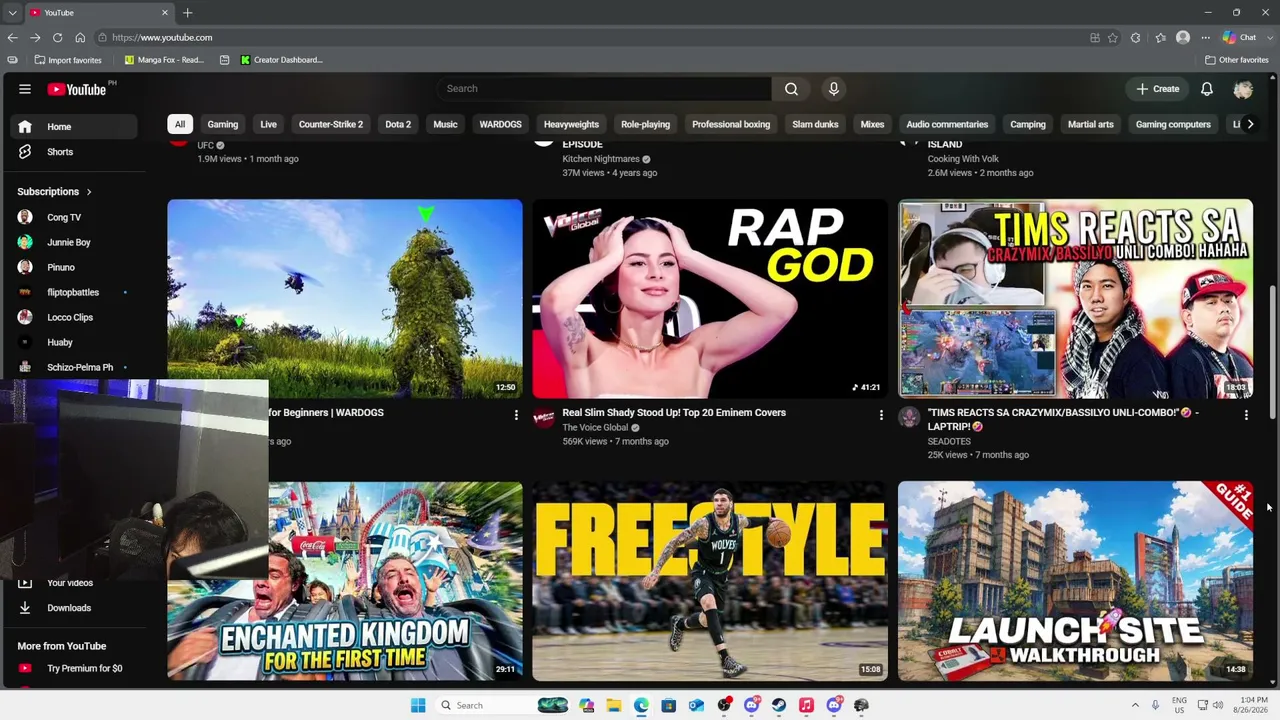Open action menu for TIMS REACTS video
Screen dimensions: 1280x720
[x=1246, y=414]
